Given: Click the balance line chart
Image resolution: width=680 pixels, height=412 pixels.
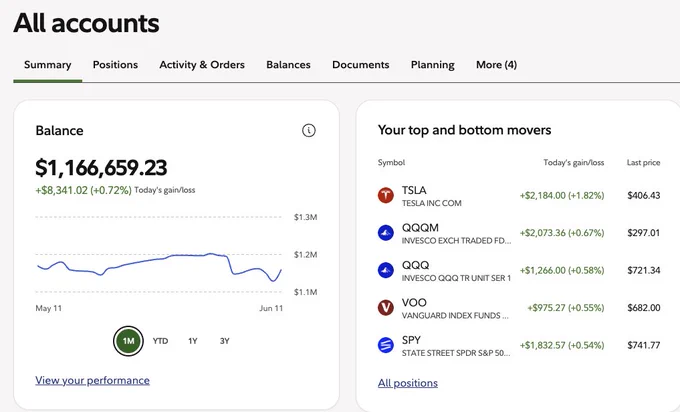Looking at the screenshot, I should point(160,266).
